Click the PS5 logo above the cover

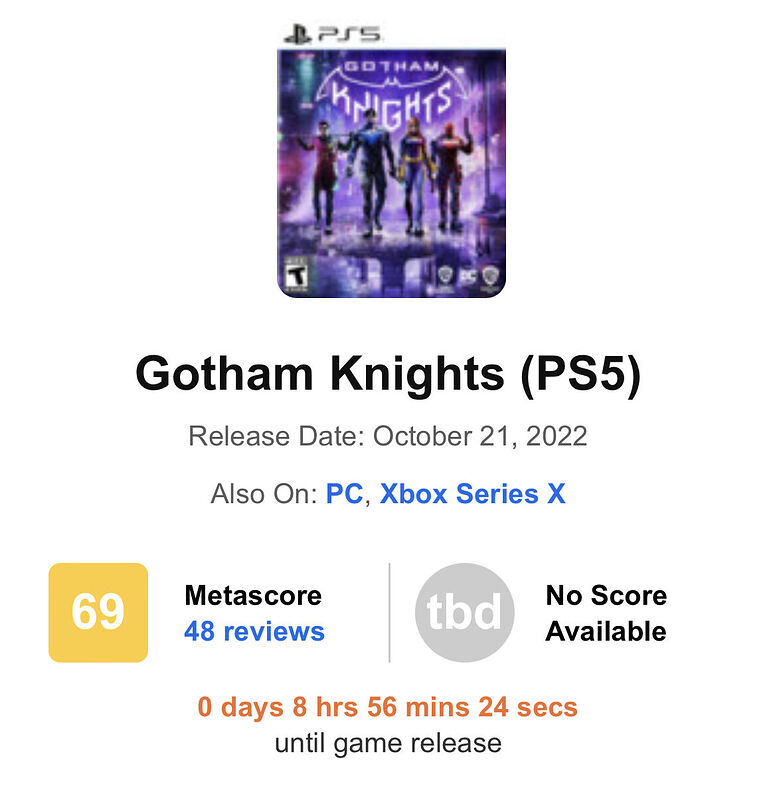click(x=333, y=35)
